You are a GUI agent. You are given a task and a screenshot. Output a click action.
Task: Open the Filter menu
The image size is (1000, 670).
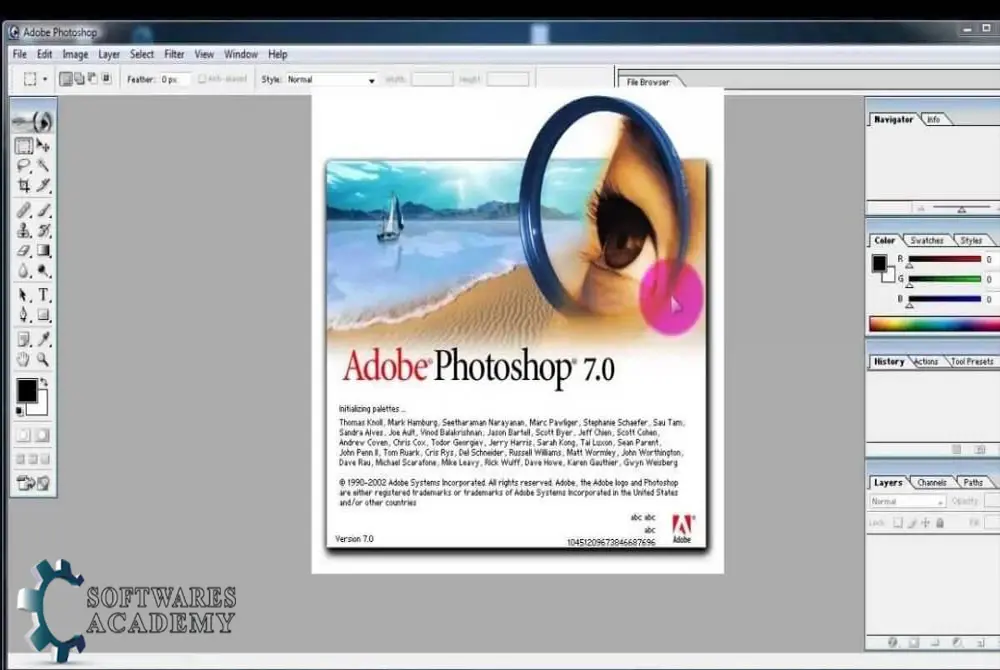(174, 55)
